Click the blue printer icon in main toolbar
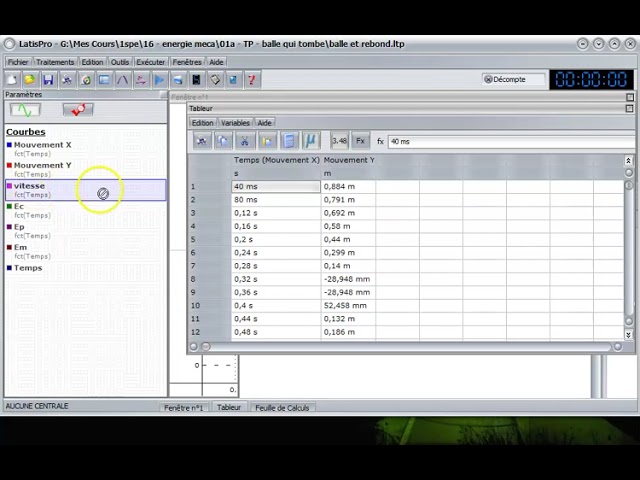The height and width of the screenshot is (480, 640). pyautogui.click(x=178, y=80)
